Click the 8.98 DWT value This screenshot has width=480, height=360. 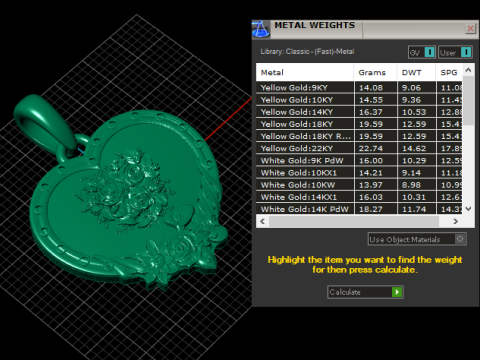tap(412, 185)
